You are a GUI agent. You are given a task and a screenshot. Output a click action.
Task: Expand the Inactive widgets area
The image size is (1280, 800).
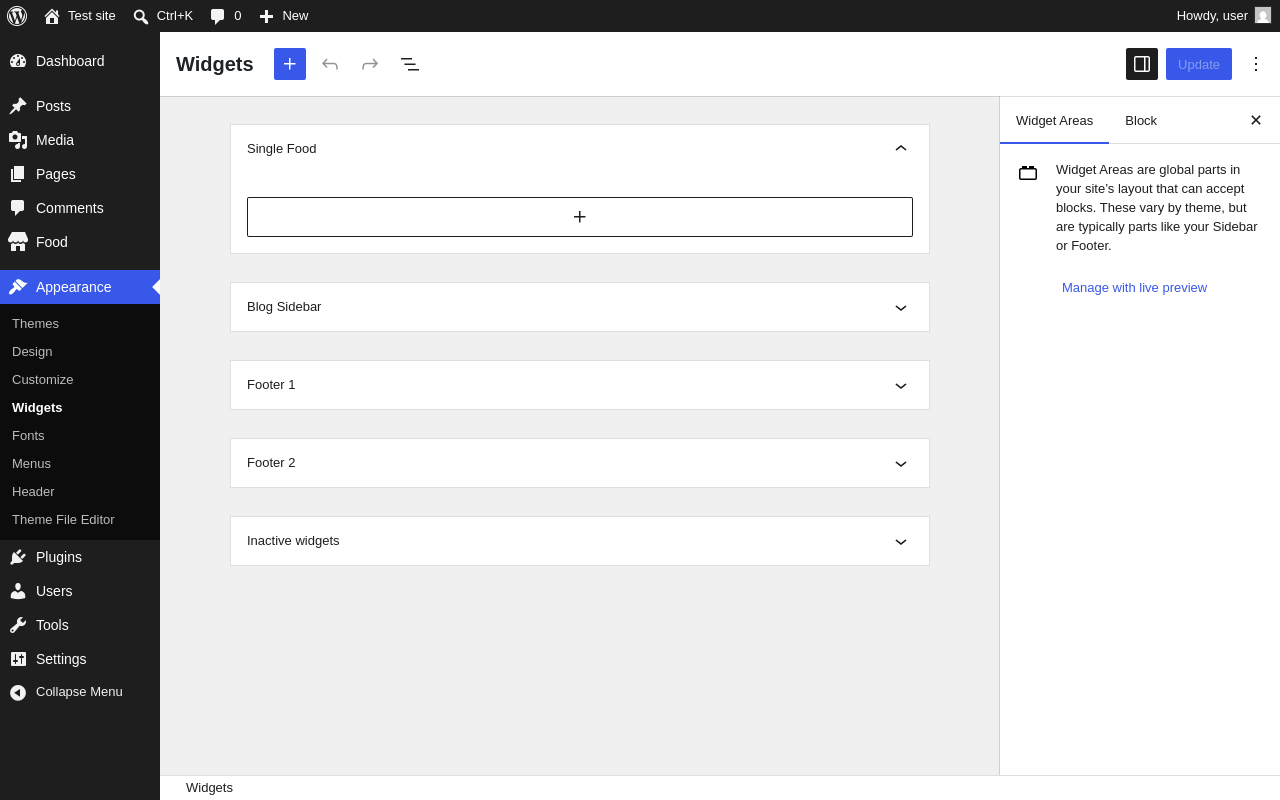coord(580,541)
